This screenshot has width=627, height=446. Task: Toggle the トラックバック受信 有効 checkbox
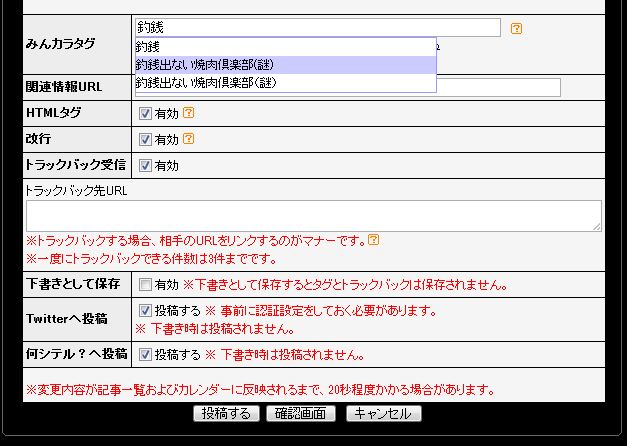pos(145,166)
